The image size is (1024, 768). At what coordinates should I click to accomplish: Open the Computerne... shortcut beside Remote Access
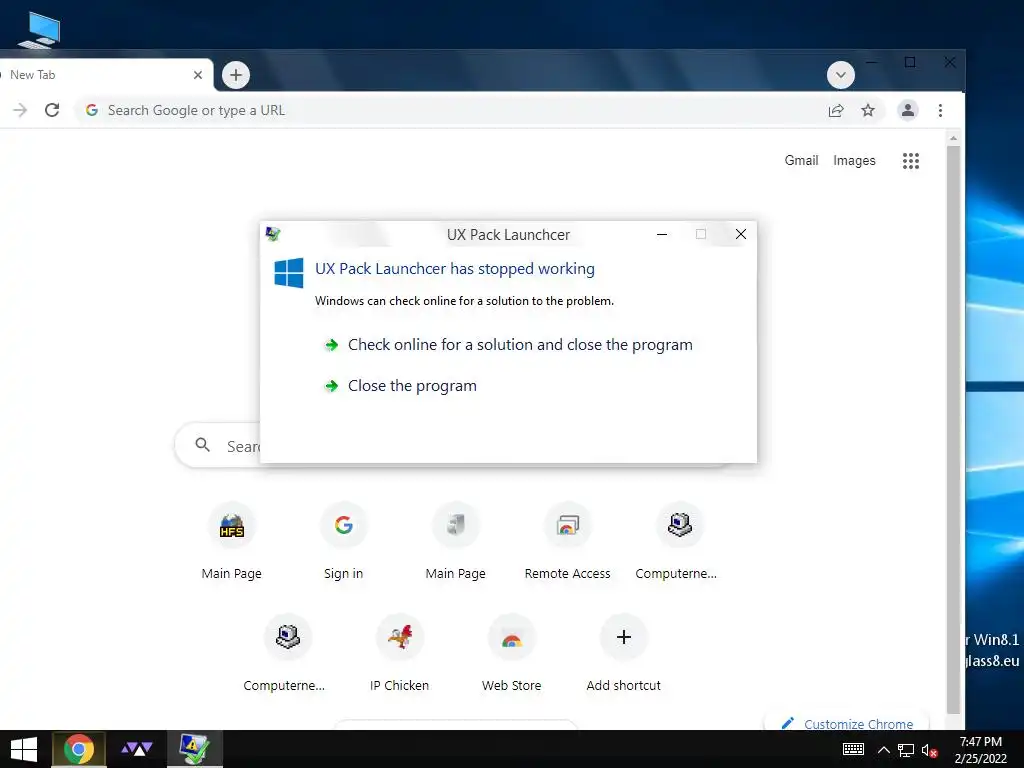point(680,526)
